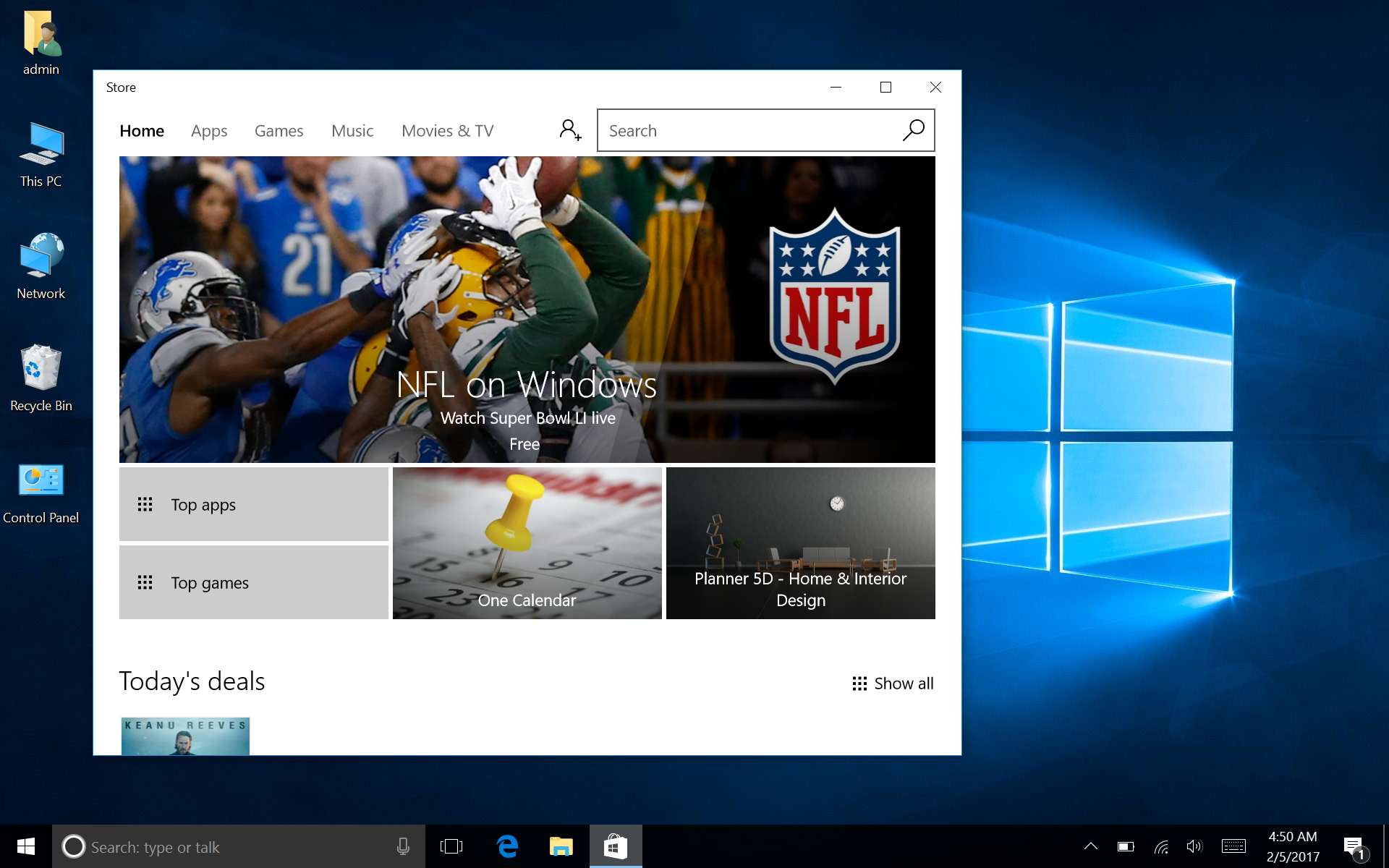1389x868 pixels.
Task: Open Task View from the taskbar
Action: (451, 846)
